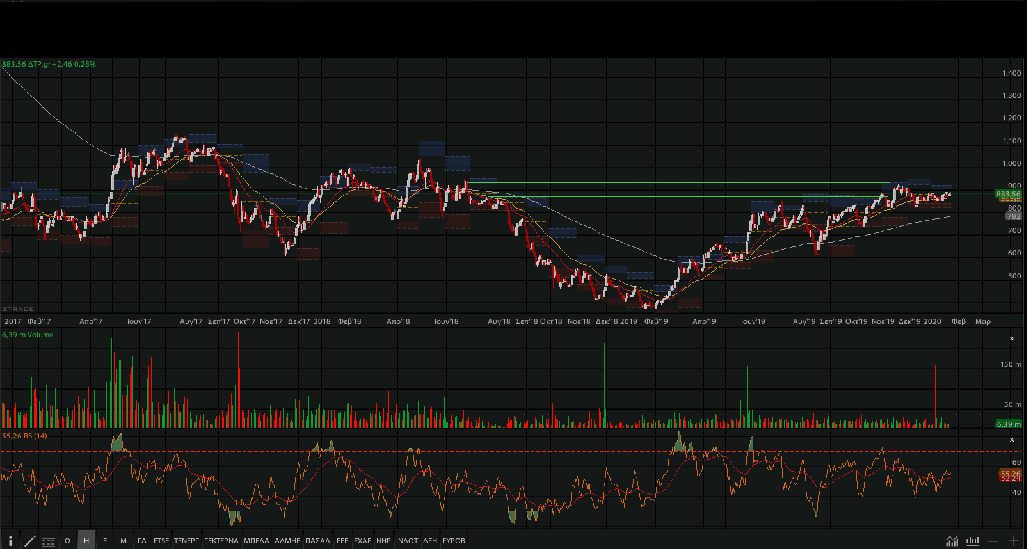Load the ΜΠΕΛΑ symbol chart
This screenshot has height=549, width=1027.
point(255,540)
